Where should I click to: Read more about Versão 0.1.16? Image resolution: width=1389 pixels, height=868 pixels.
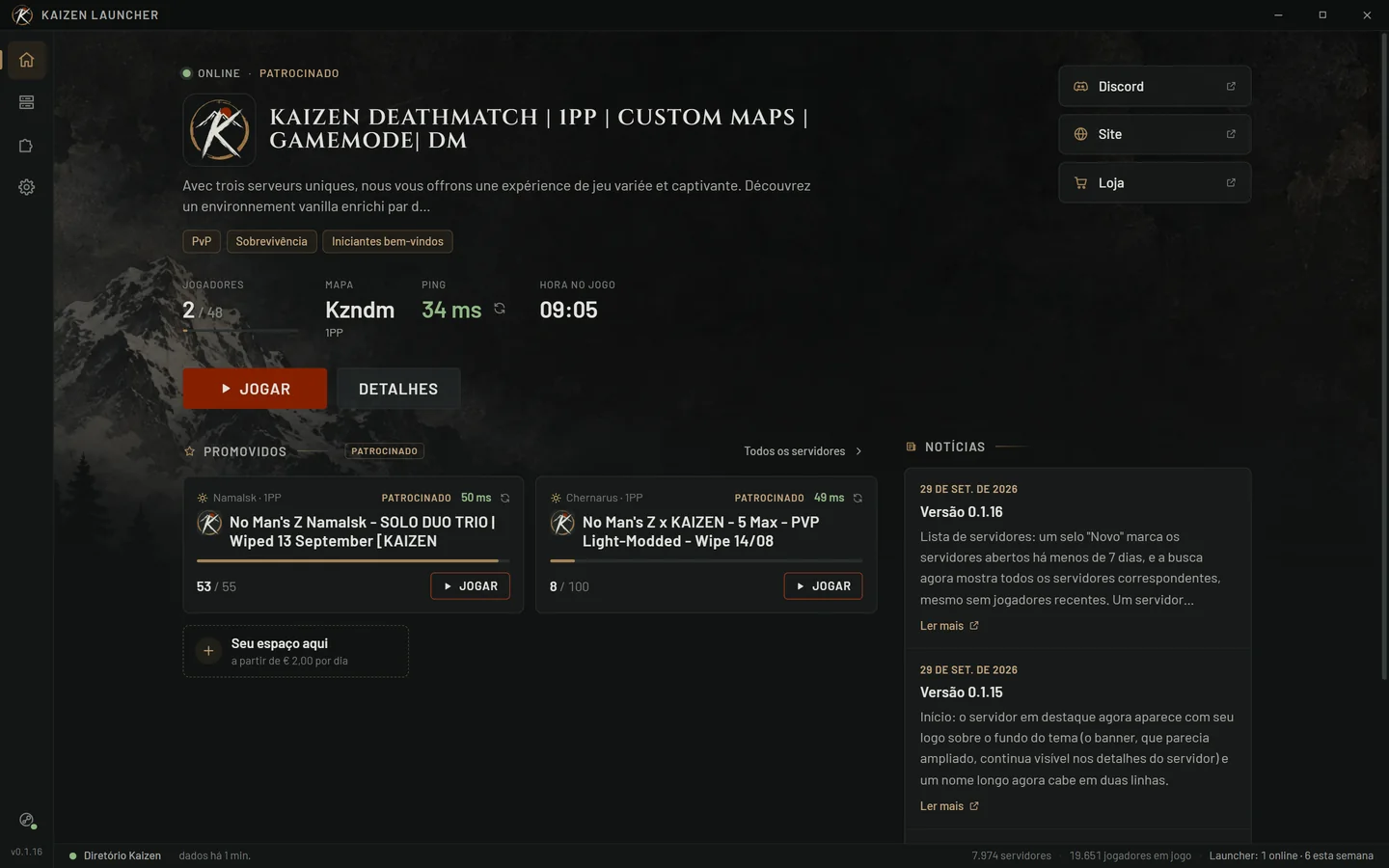point(949,626)
